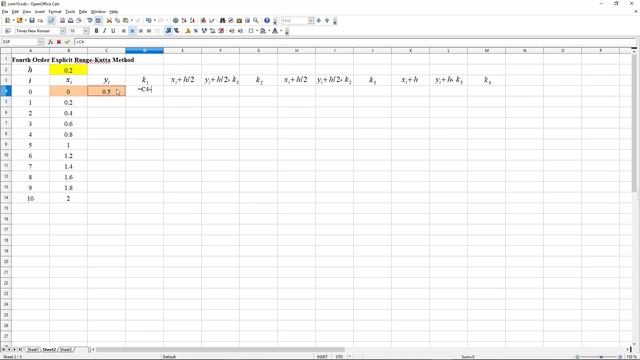The image size is (640, 360).
Task: Expand the Paste options dropdown arrow
Action: click(132, 20)
